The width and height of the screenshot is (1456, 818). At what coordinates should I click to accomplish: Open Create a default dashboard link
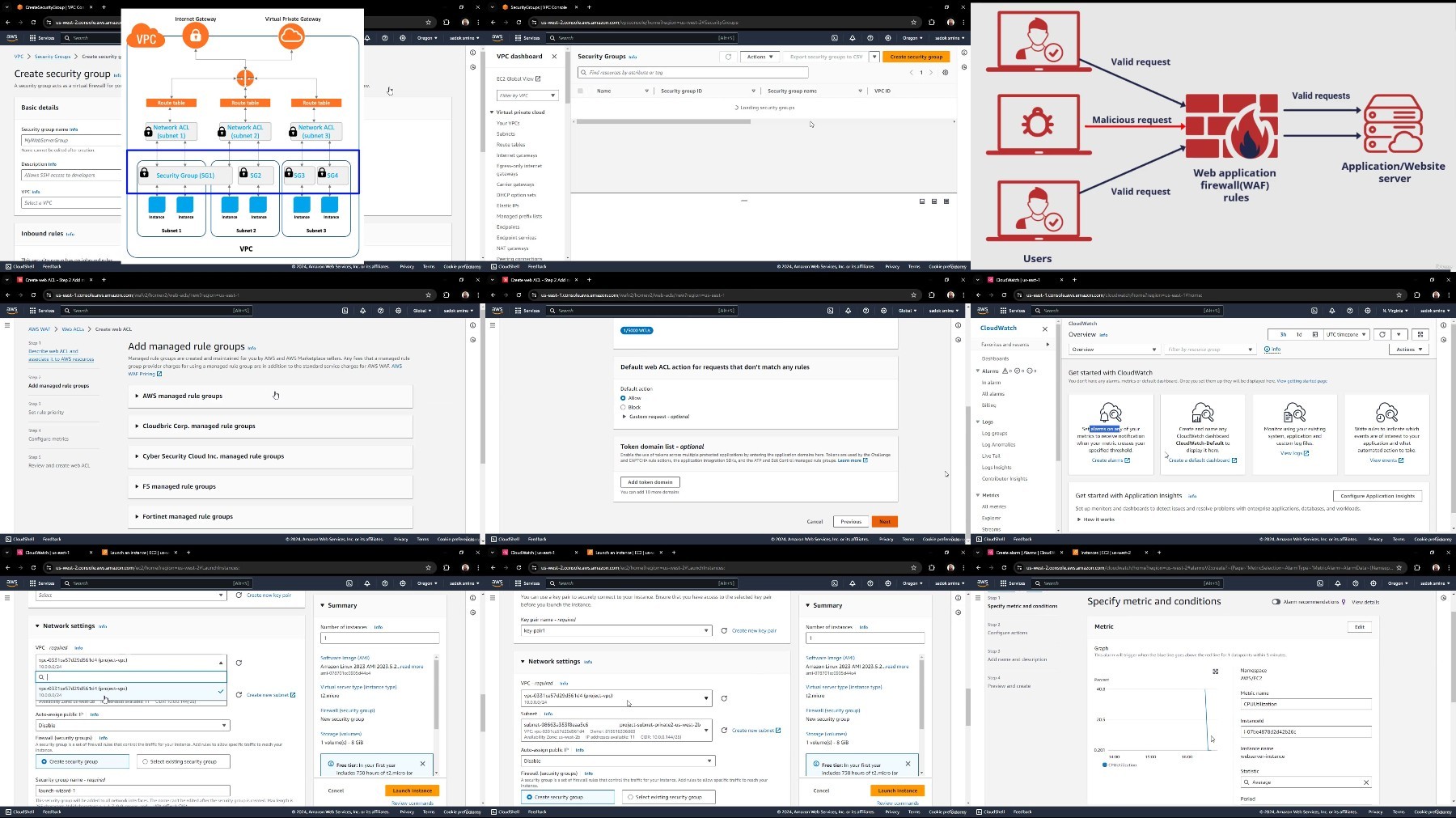coord(1202,460)
